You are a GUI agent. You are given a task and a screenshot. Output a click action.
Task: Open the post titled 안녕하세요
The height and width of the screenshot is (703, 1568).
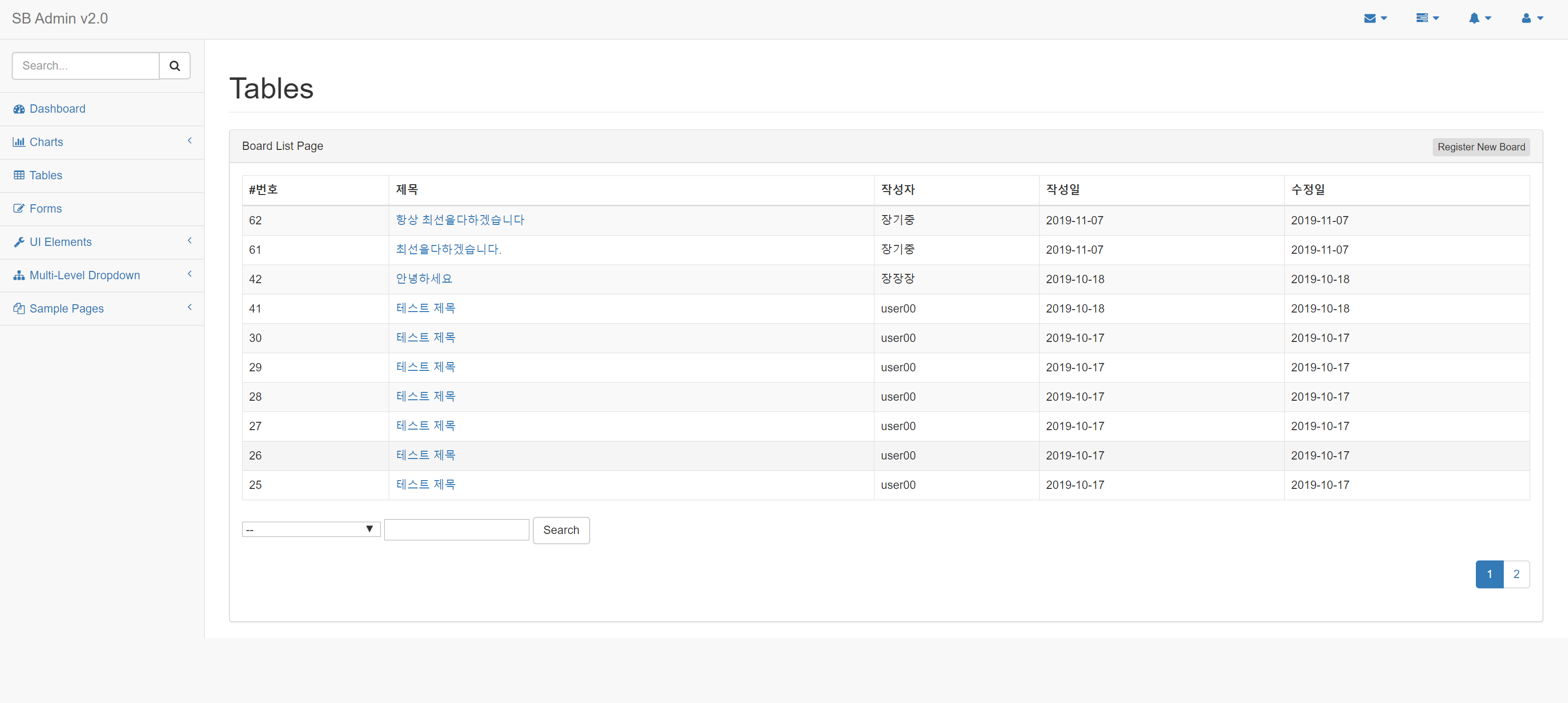[423, 279]
